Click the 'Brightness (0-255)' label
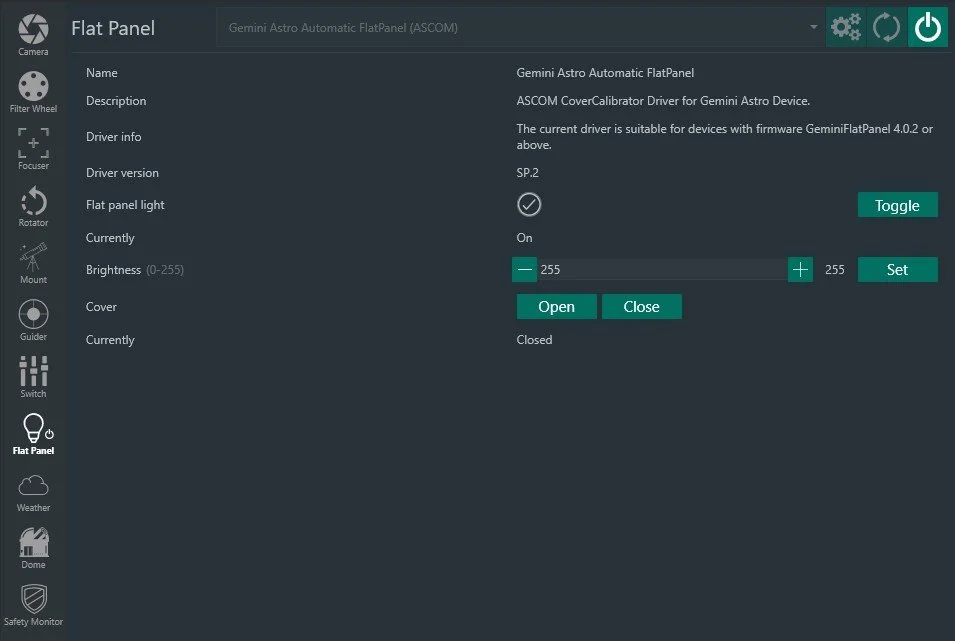 [135, 269]
